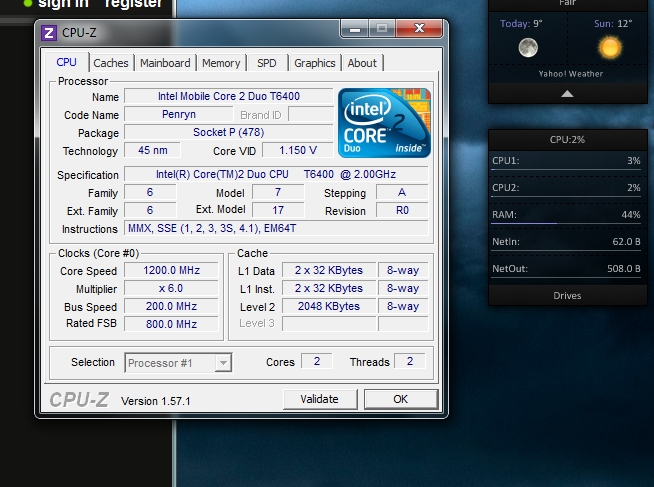
Task: Click the OK button
Action: [x=401, y=399]
